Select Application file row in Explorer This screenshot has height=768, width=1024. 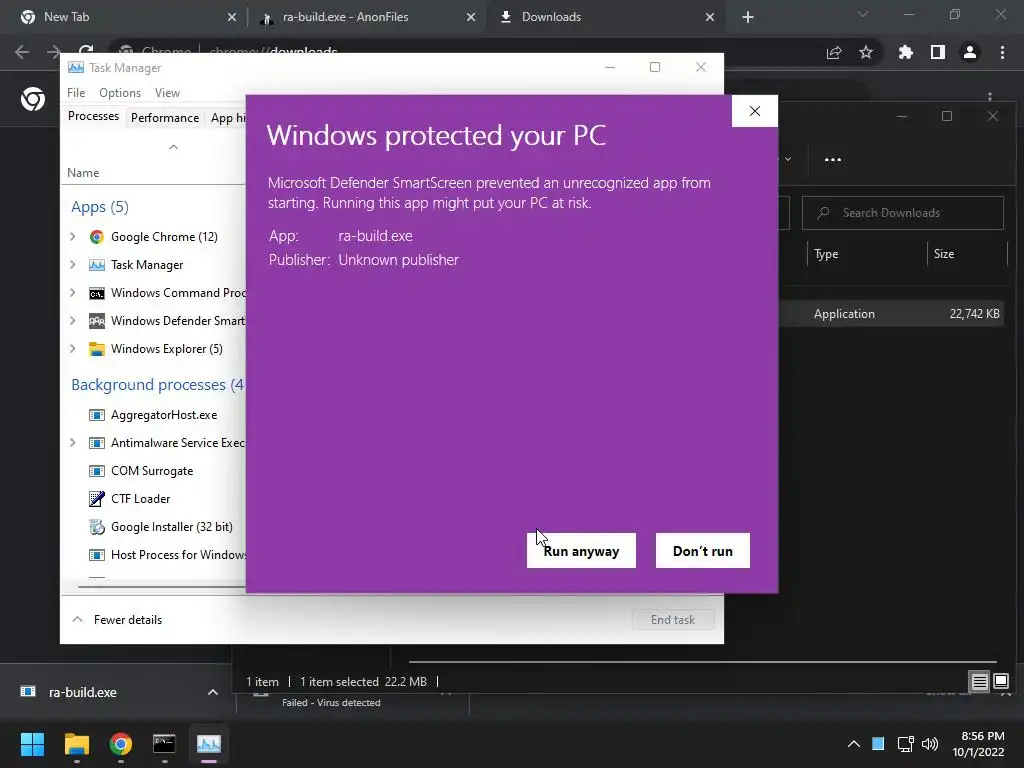tap(892, 313)
